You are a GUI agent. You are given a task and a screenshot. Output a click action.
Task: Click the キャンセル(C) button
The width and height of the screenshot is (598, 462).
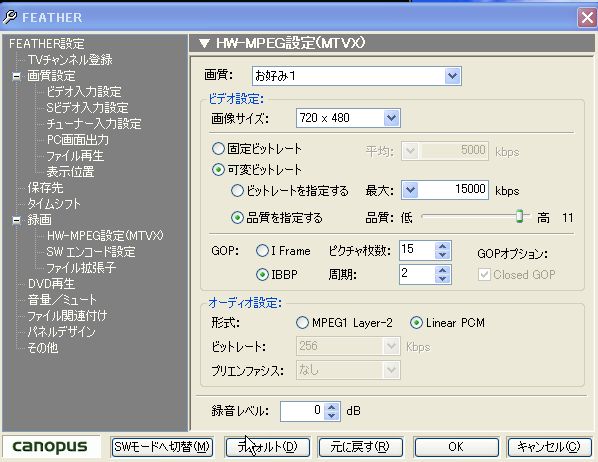point(549,447)
